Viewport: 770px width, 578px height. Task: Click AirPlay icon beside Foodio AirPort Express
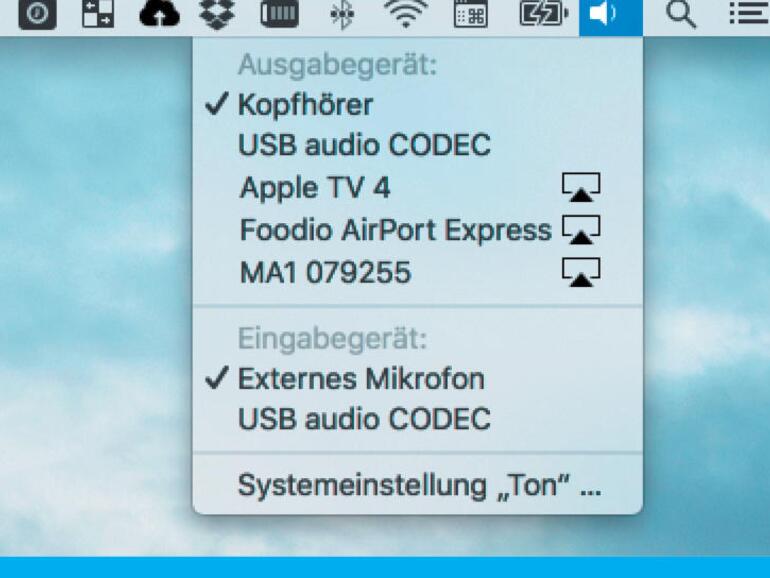point(581,229)
